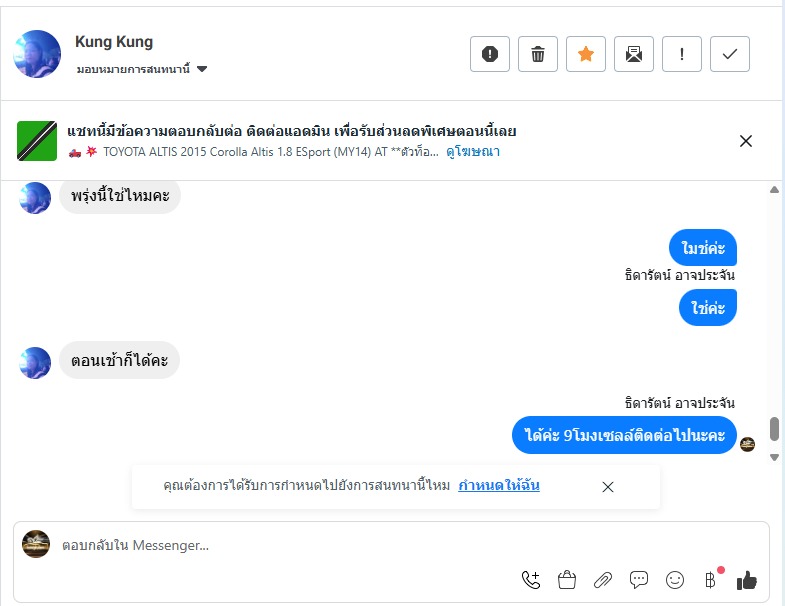The image size is (785, 606).
Task: Open the 'ดูโฆษณา' ad link
Action: (473, 152)
